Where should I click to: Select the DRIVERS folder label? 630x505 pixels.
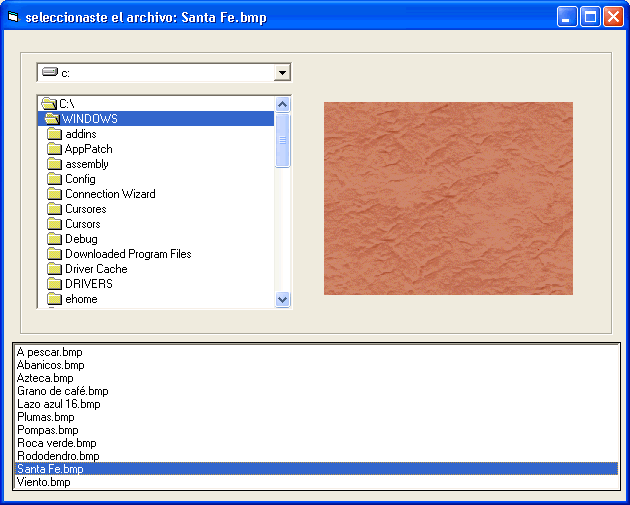89,284
